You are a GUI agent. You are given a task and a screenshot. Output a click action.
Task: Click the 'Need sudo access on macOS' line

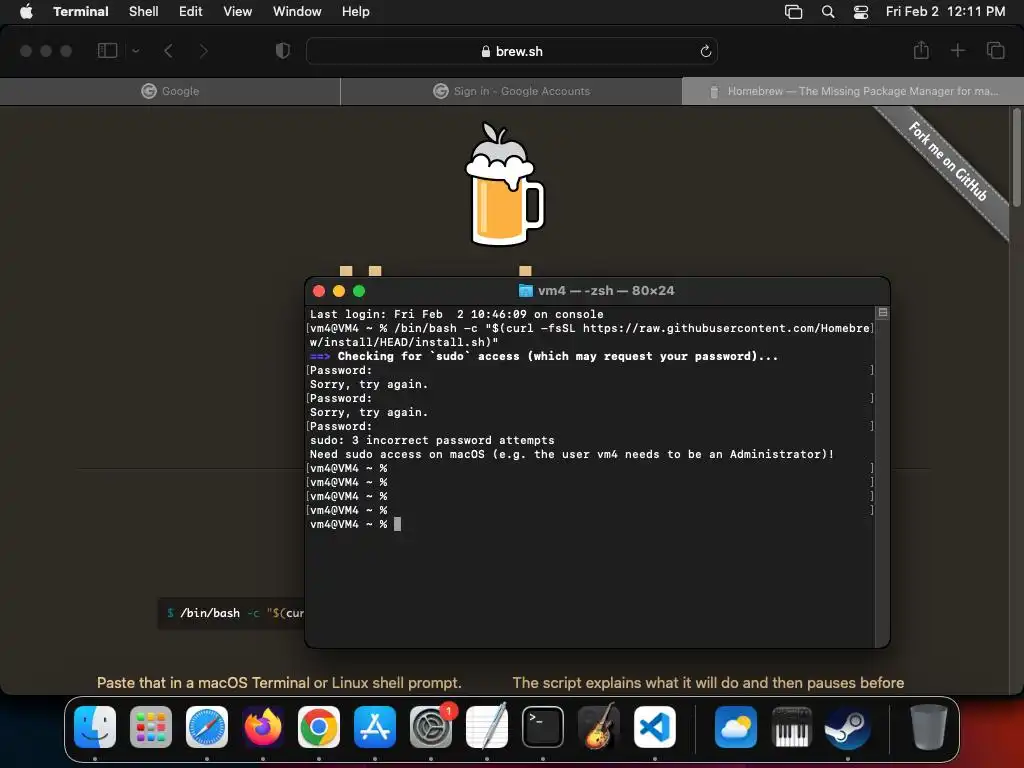coord(571,454)
